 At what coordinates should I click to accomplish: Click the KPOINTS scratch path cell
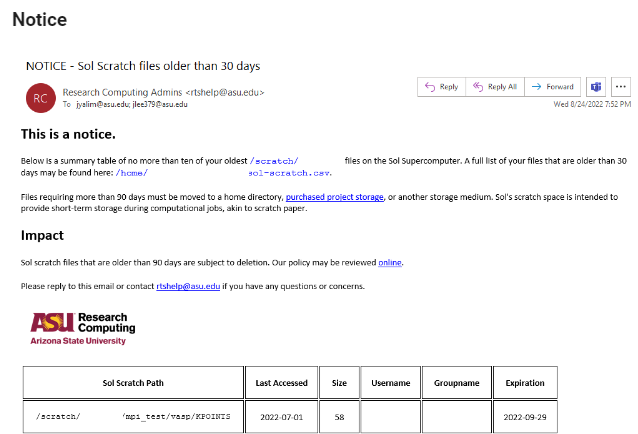133,416
